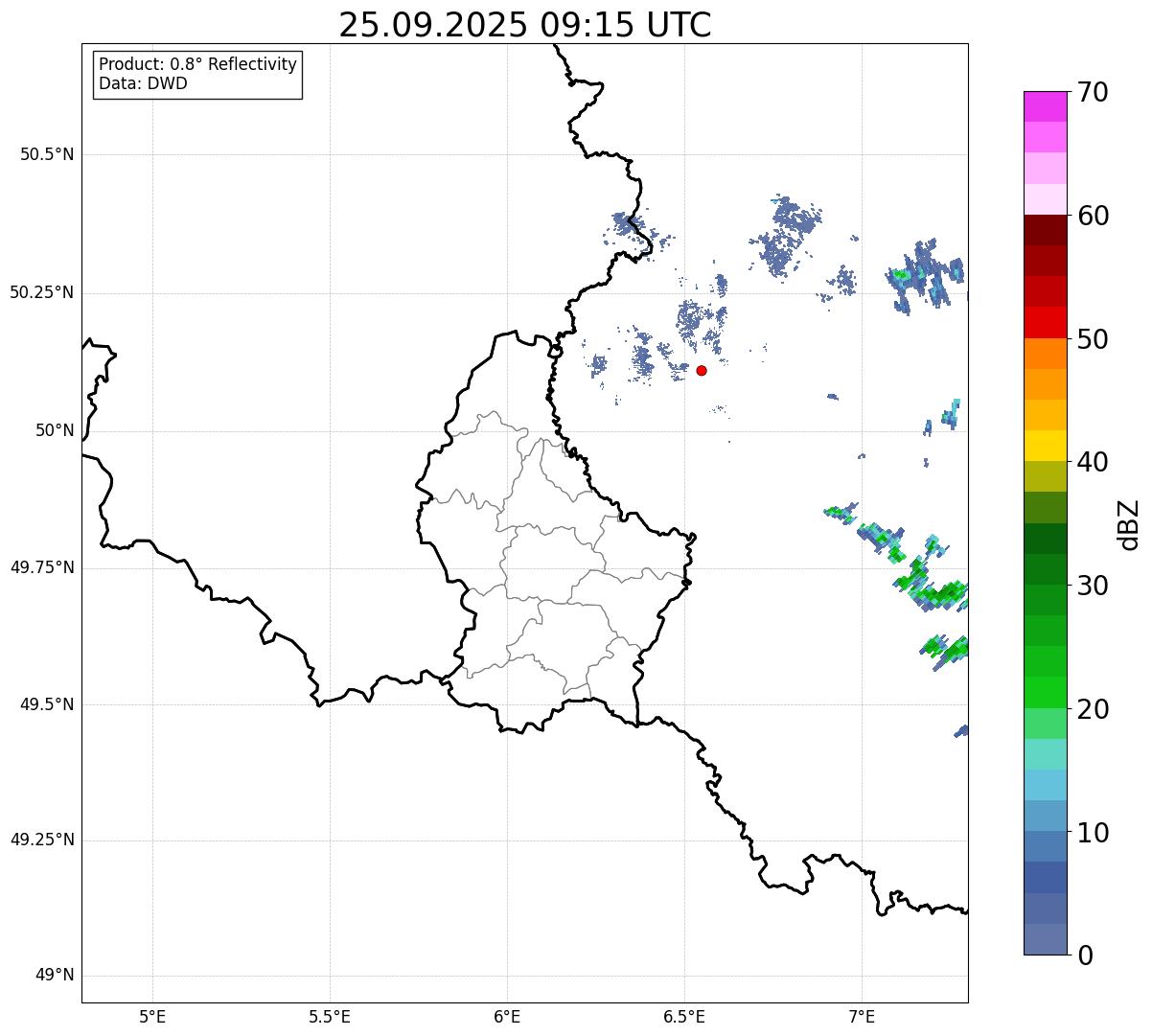Click the 49°N latitude label
The image size is (1152, 1036).
pyautogui.click(x=56, y=976)
